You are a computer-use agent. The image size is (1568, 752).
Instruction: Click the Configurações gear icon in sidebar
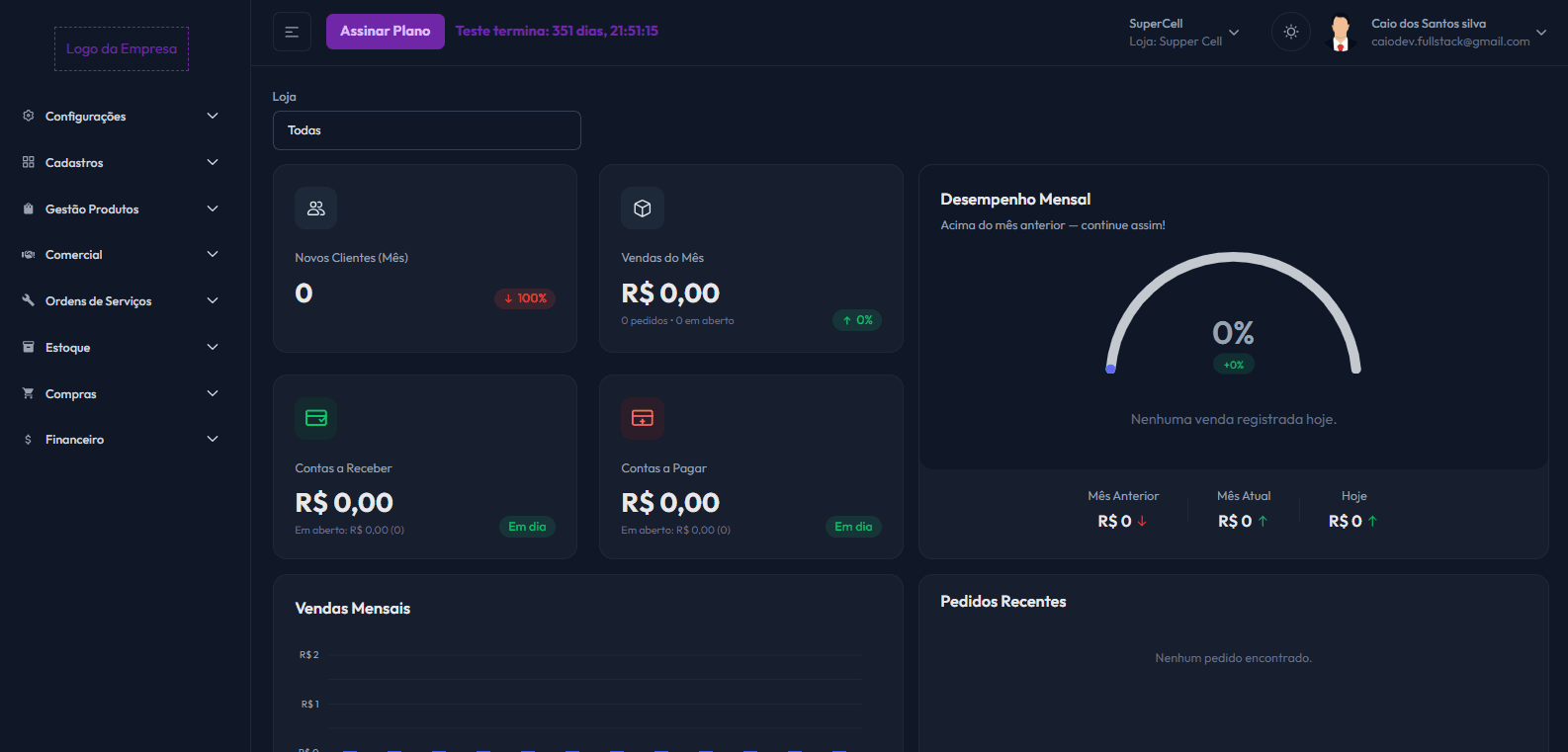[28, 116]
